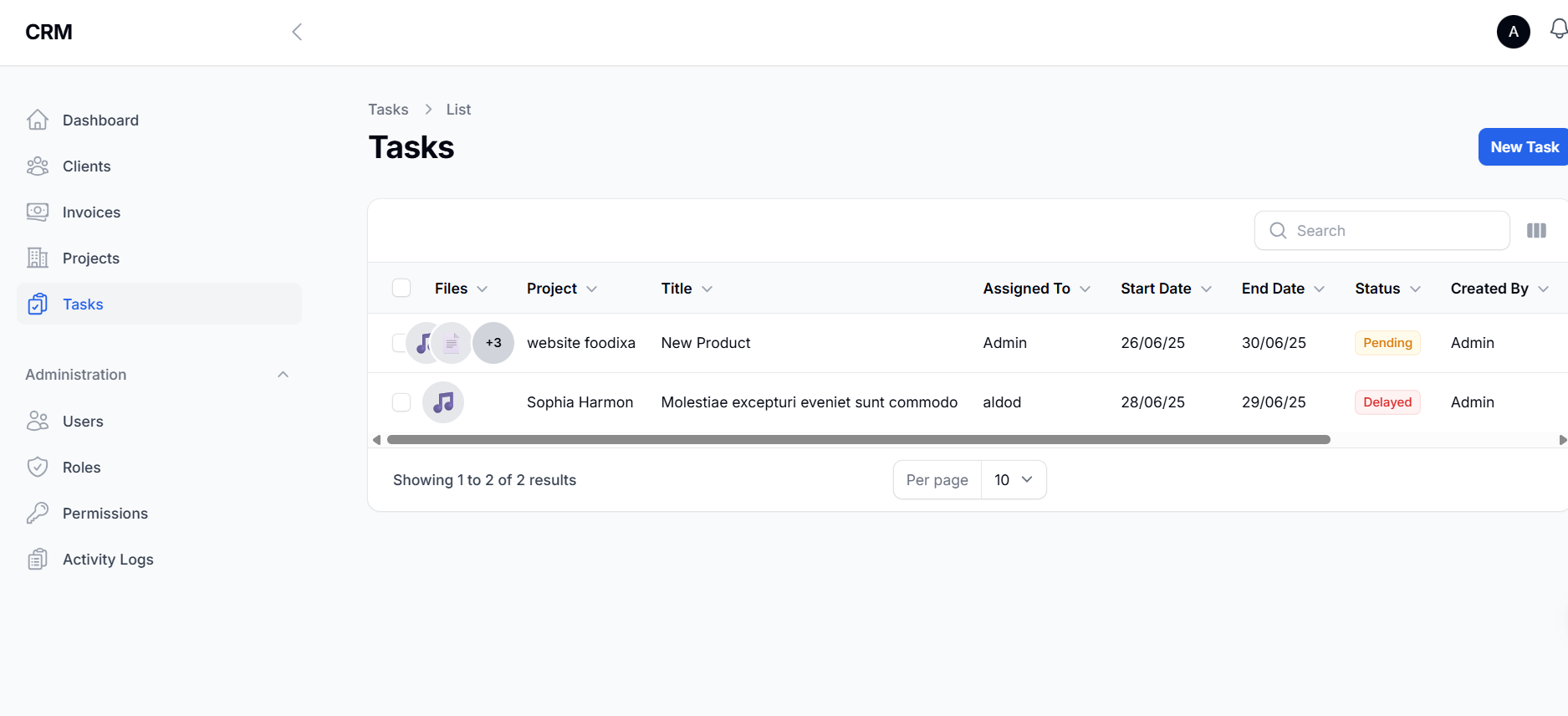Check the website foodixa row checkbox
1568x716 pixels.
(x=397, y=343)
